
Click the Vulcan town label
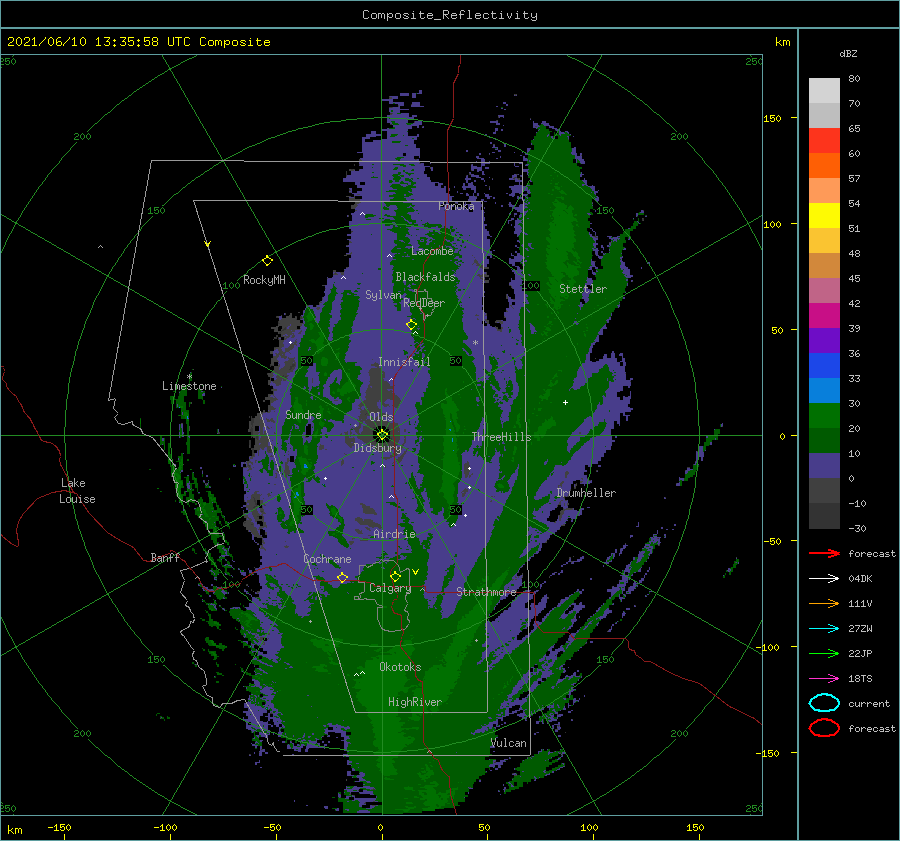coord(509,743)
